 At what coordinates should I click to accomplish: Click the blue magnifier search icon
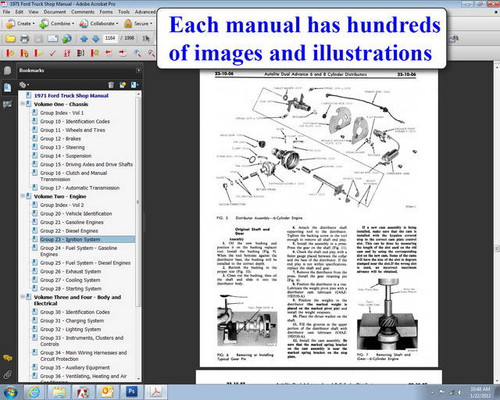(137, 53)
